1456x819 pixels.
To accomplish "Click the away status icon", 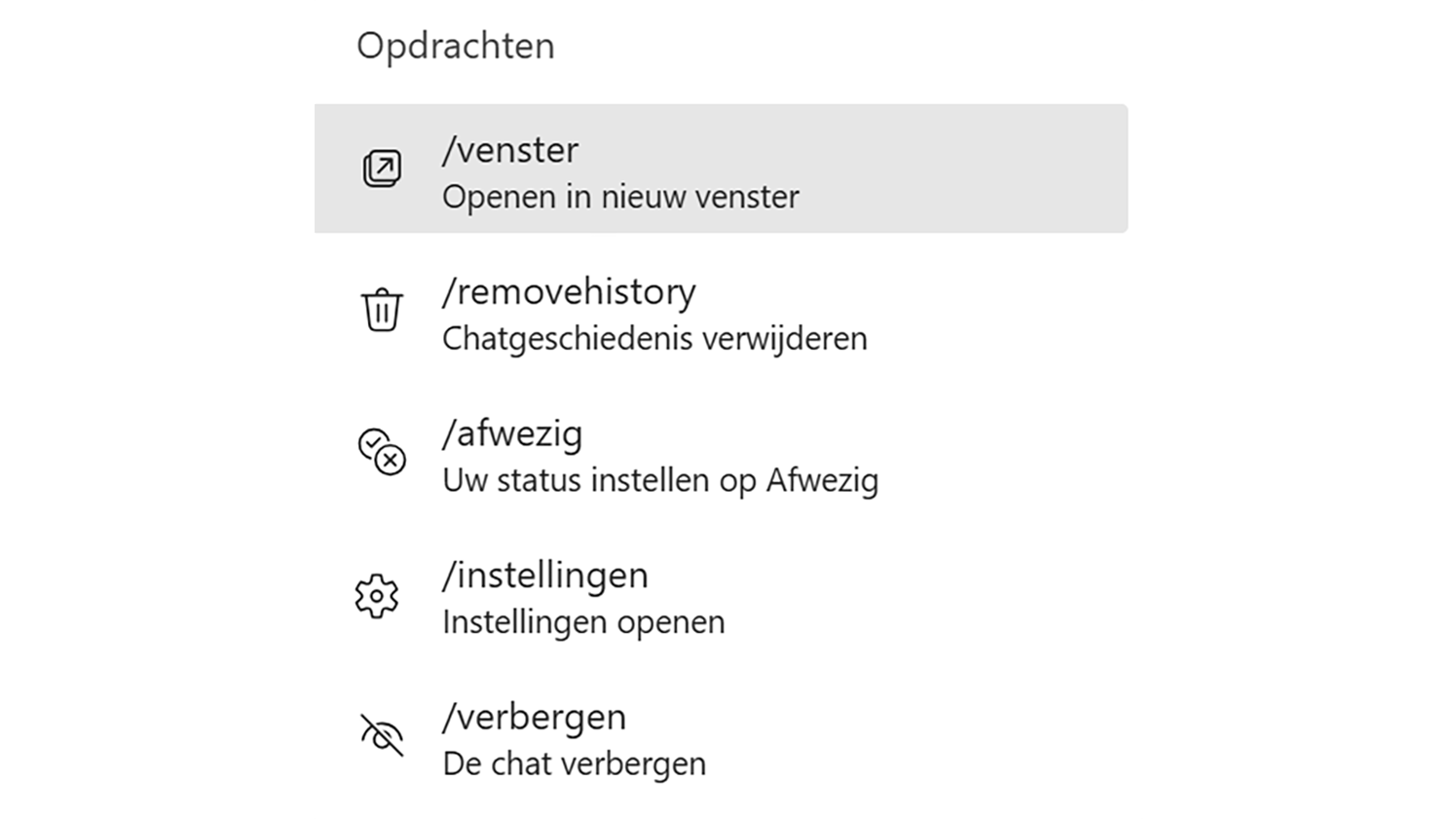I will coord(382,452).
